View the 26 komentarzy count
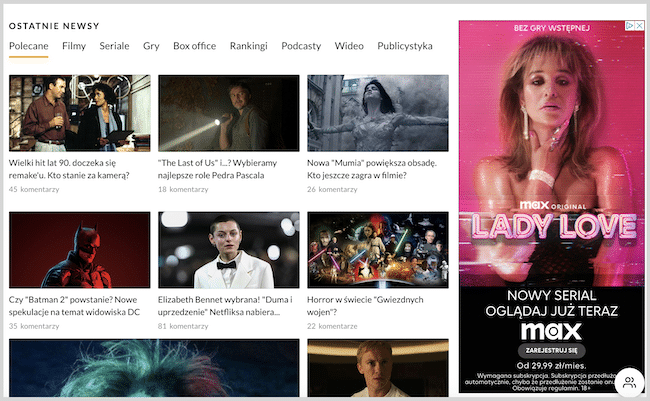Screen dimensions: 650x401 (332, 190)
